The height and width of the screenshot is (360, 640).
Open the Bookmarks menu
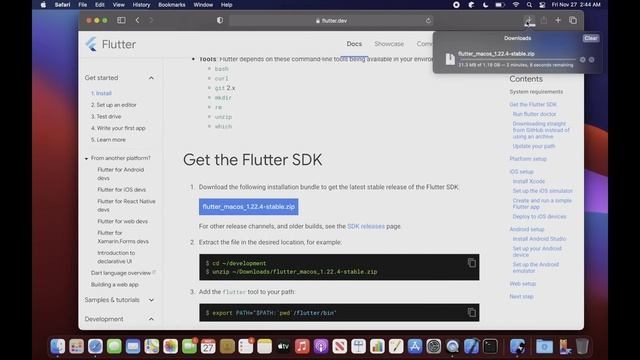click(x=172, y=5)
